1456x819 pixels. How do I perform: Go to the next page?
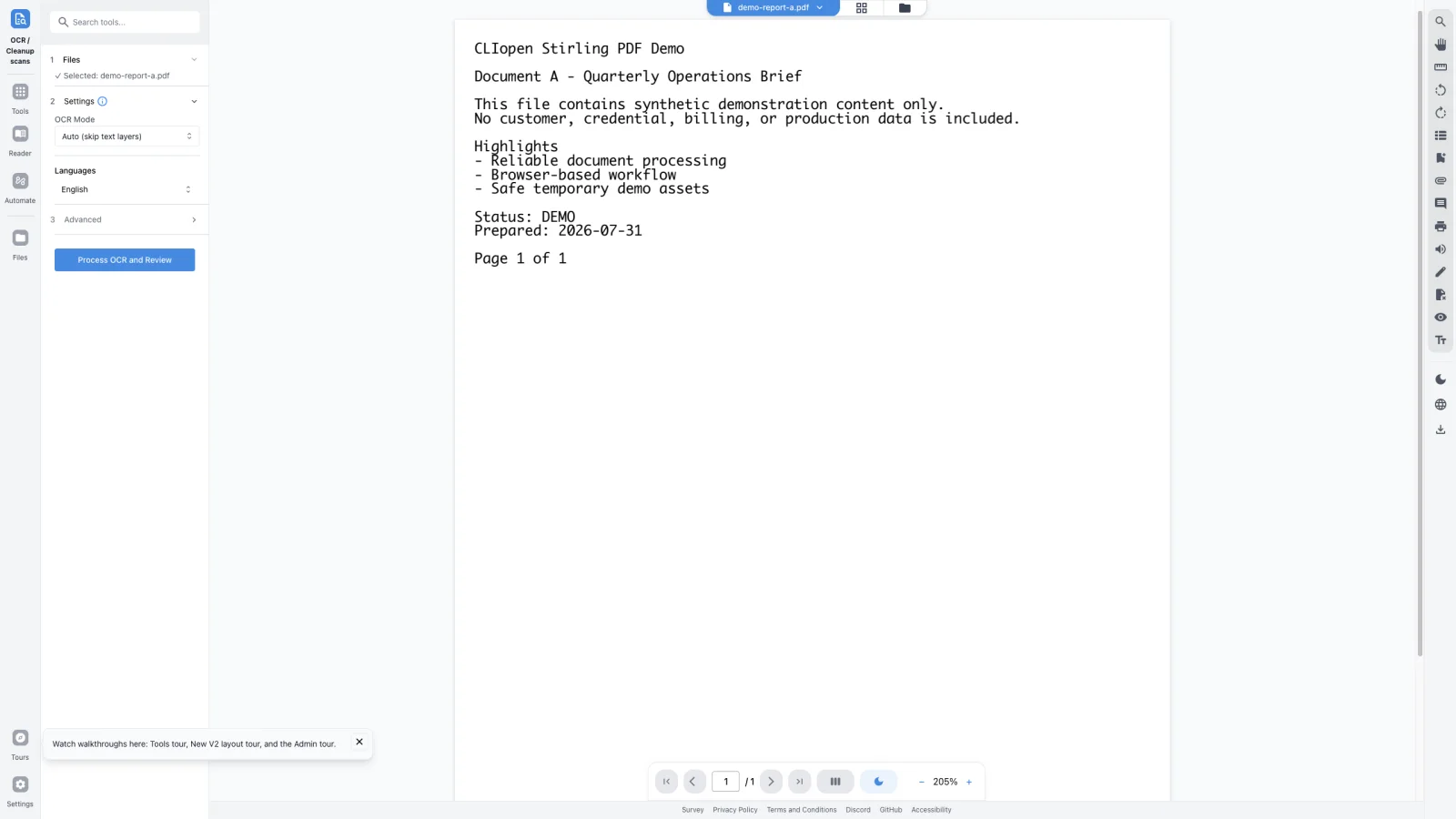[772, 782]
